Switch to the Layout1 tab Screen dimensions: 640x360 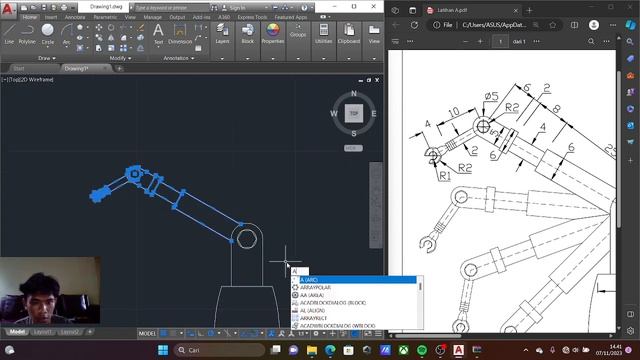pos(43,332)
